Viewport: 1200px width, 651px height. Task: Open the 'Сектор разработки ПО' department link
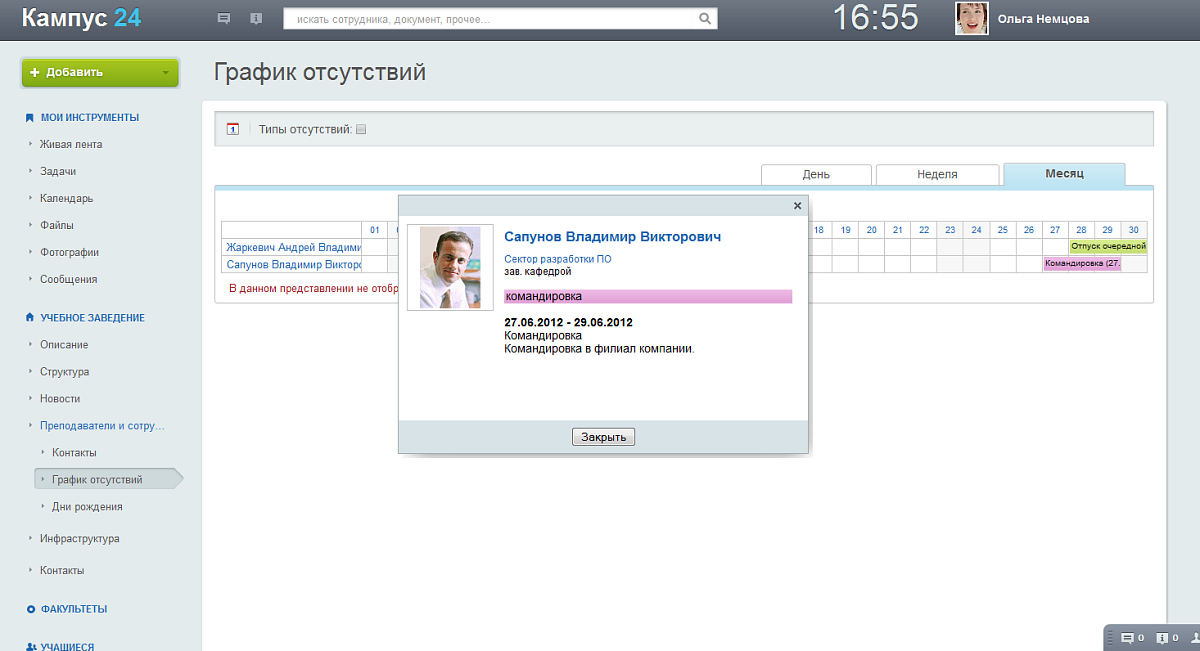coord(557,259)
